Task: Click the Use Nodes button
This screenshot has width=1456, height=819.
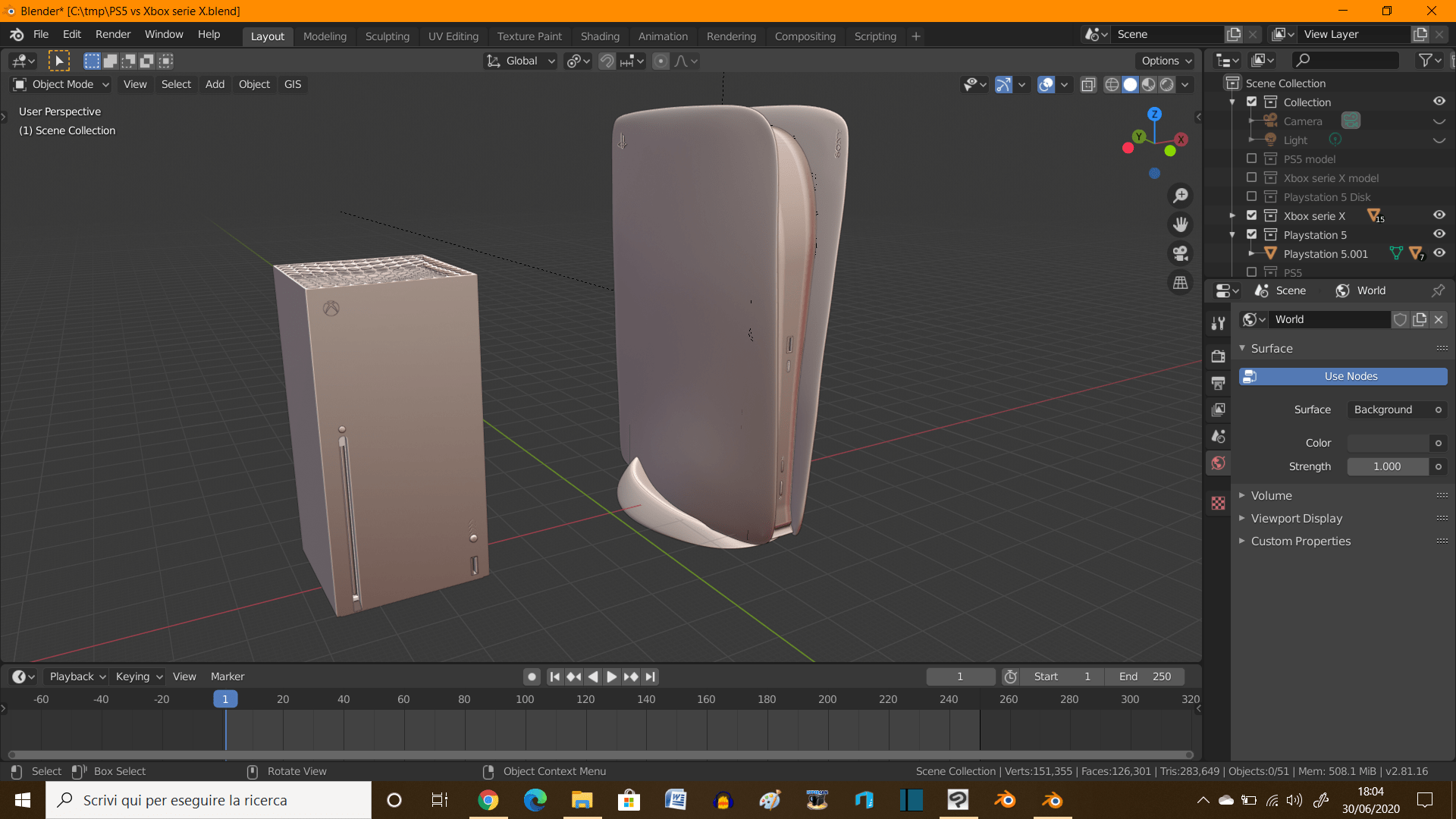Action: (1343, 376)
